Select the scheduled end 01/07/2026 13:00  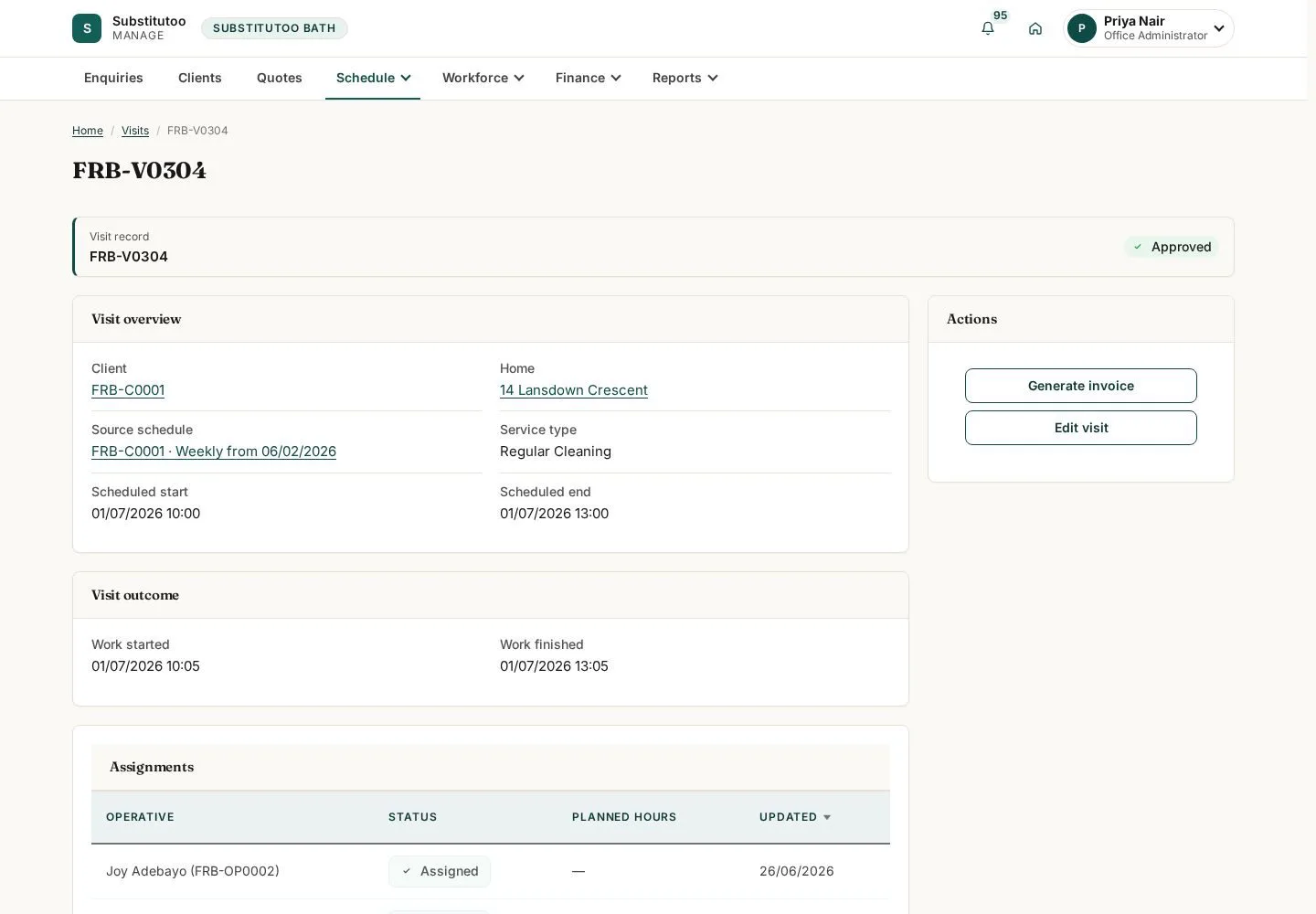click(555, 514)
